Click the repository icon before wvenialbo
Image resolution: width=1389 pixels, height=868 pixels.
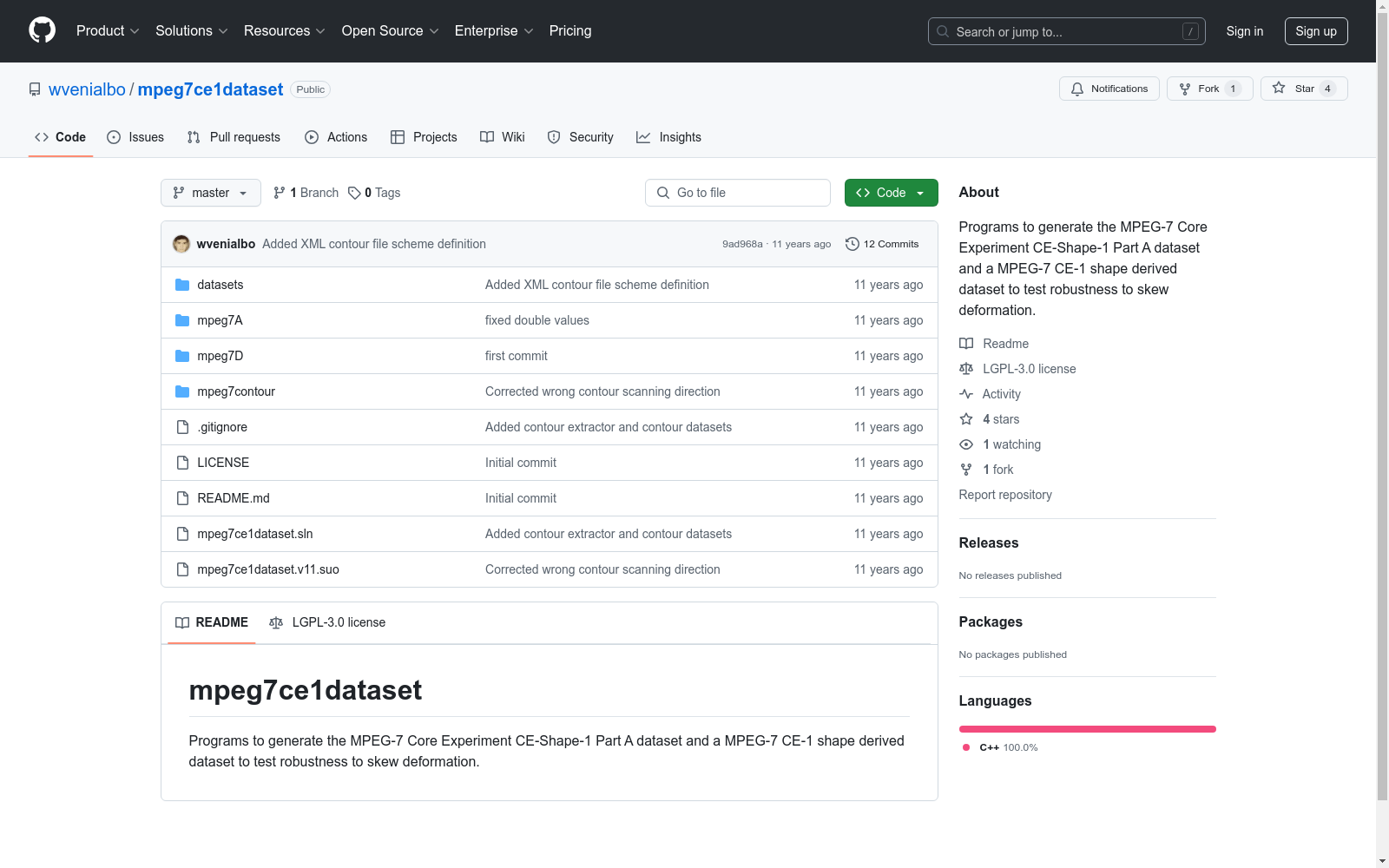point(35,89)
